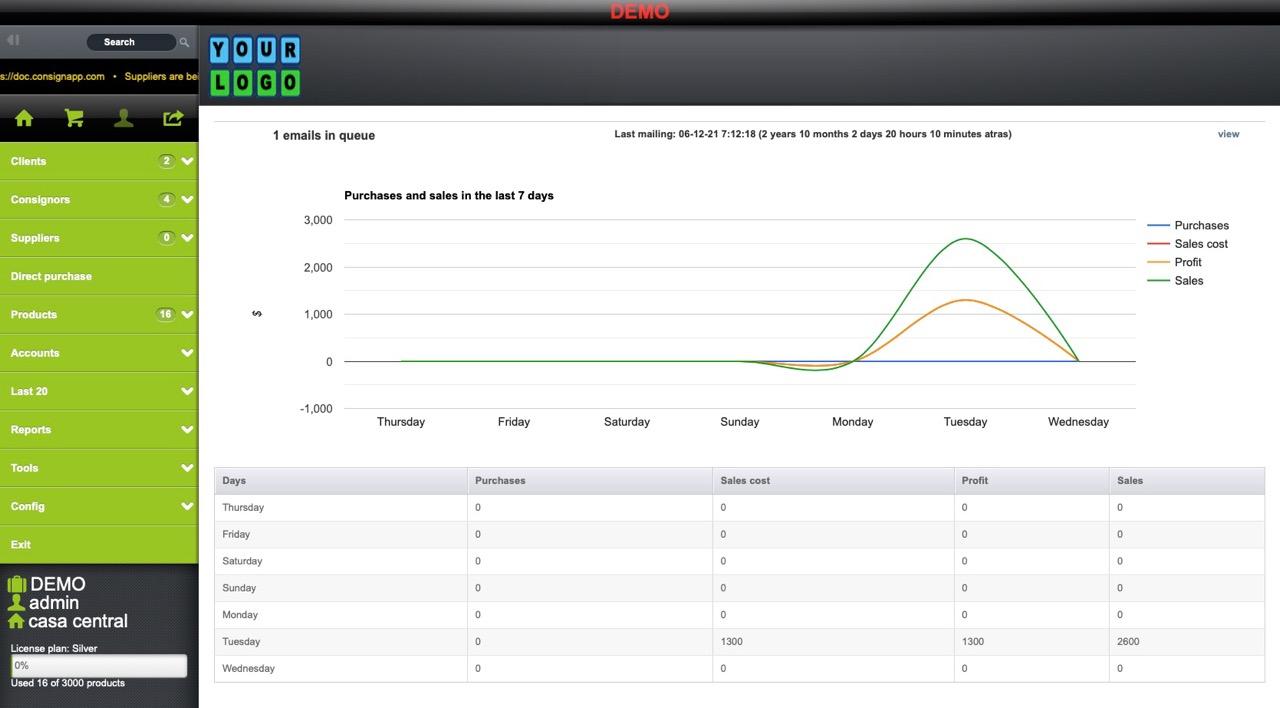The width and height of the screenshot is (1280, 708).
Task: Expand the Config menu chevron
Action: pos(187,507)
